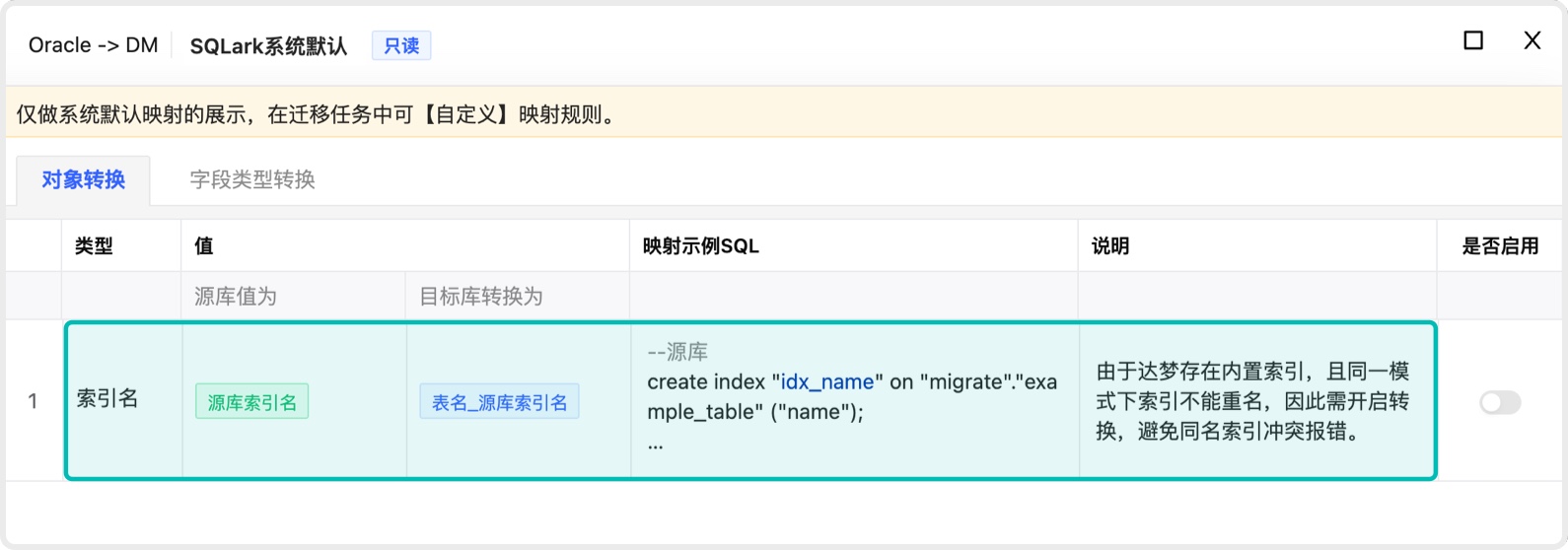Switch to the 字段类型转换 tab

(252, 179)
